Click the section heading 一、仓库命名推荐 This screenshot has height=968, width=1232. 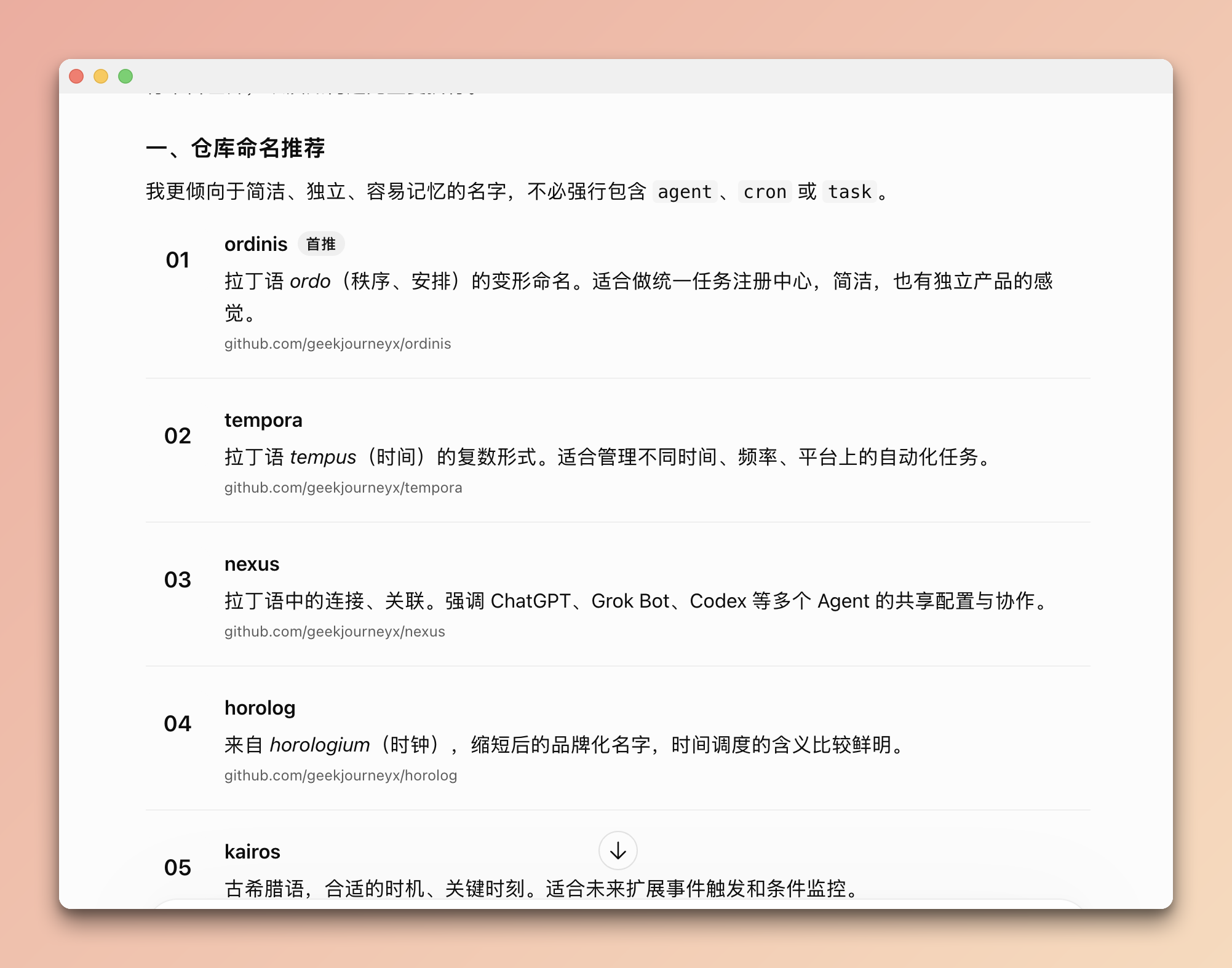pyautogui.click(x=236, y=148)
